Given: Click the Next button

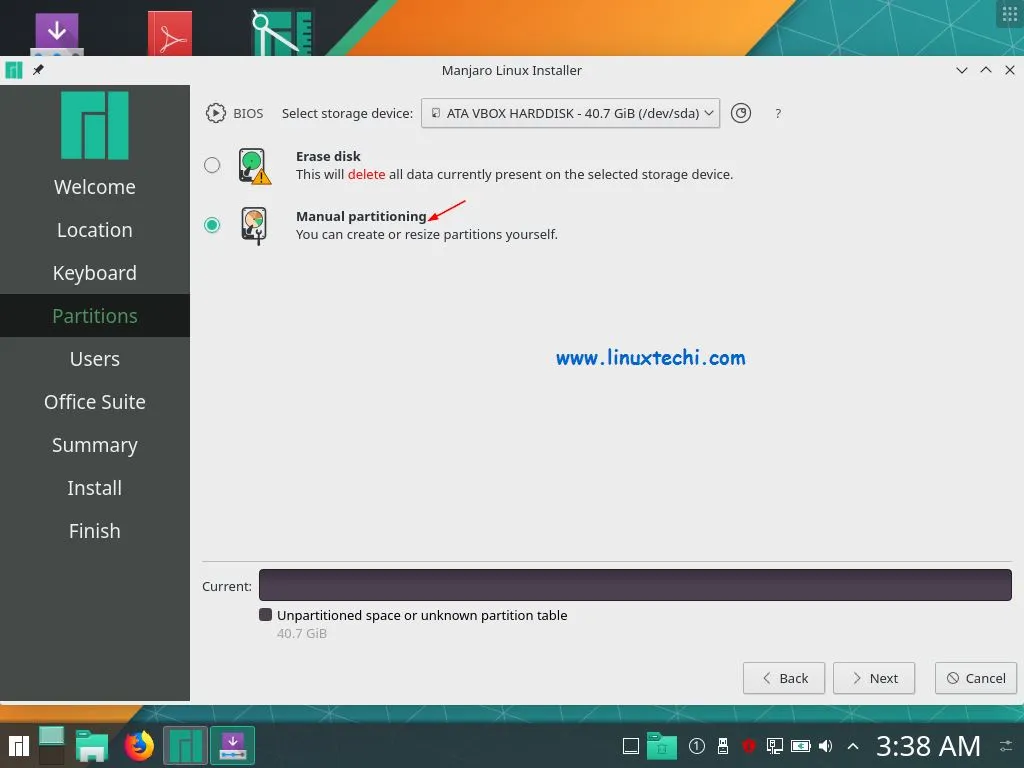Looking at the screenshot, I should tap(873, 678).
